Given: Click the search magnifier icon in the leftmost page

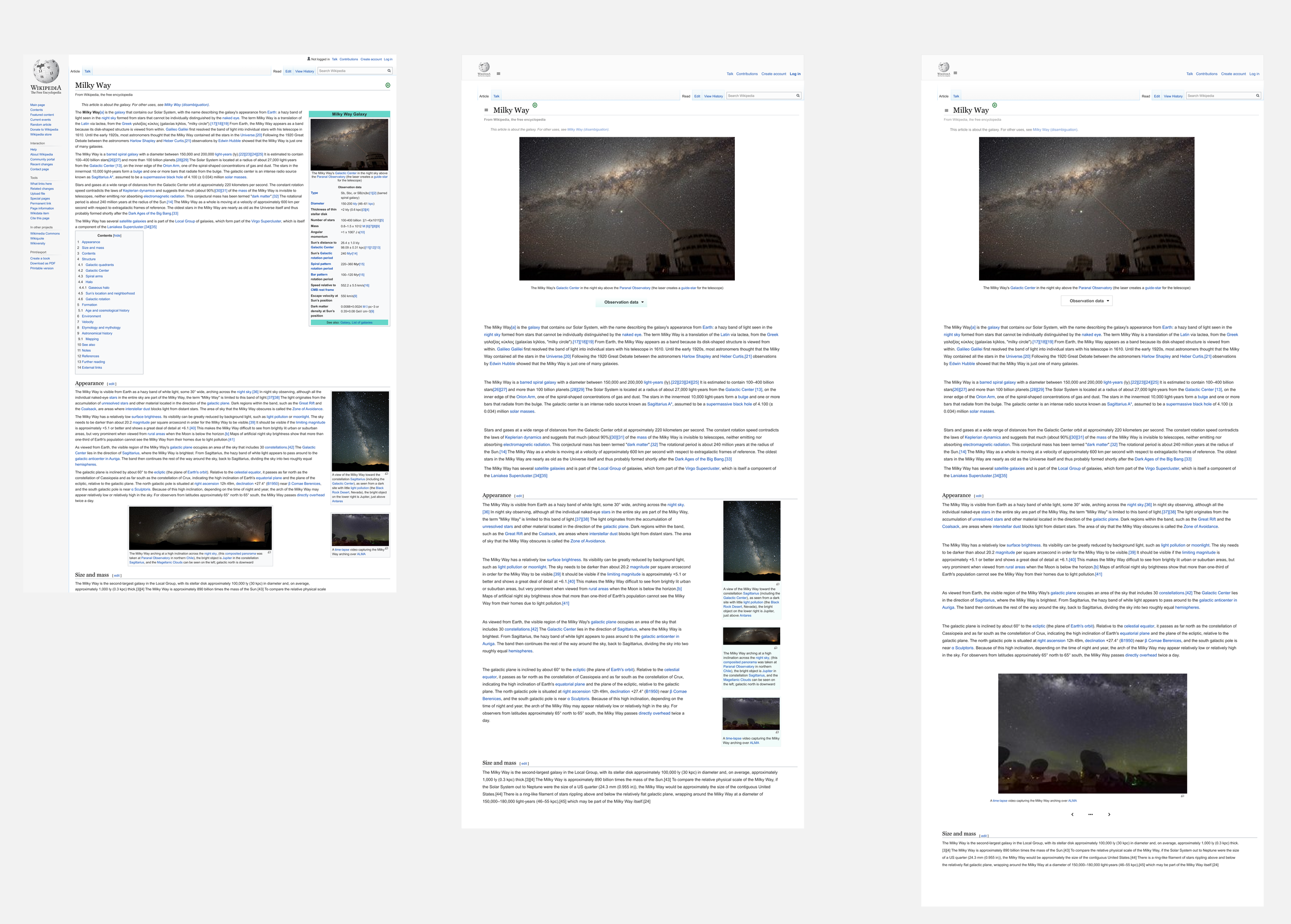Looking at the screenshot, I should pos(389,71).
